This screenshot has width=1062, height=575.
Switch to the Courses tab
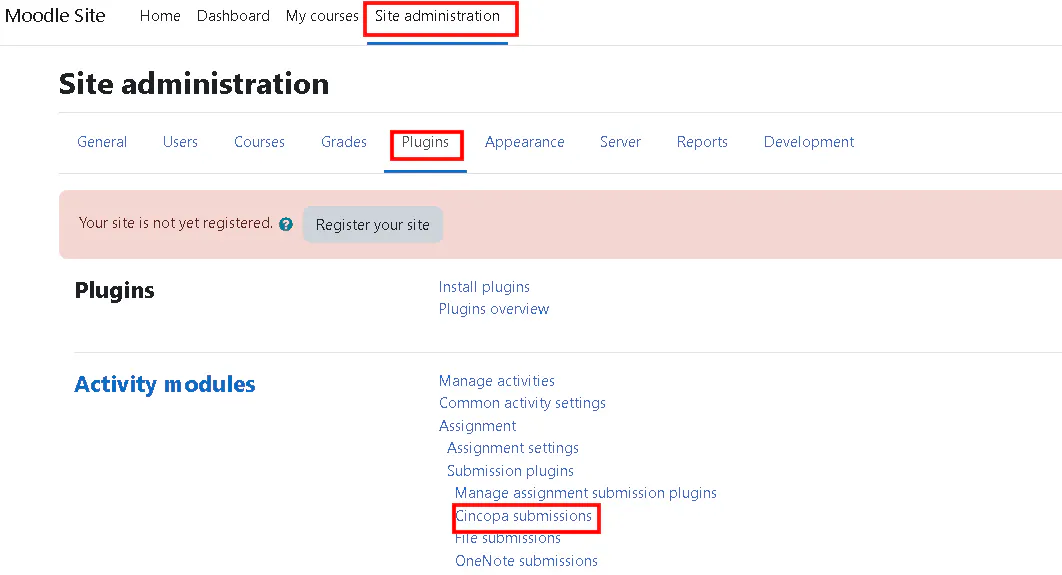point(259,142)
